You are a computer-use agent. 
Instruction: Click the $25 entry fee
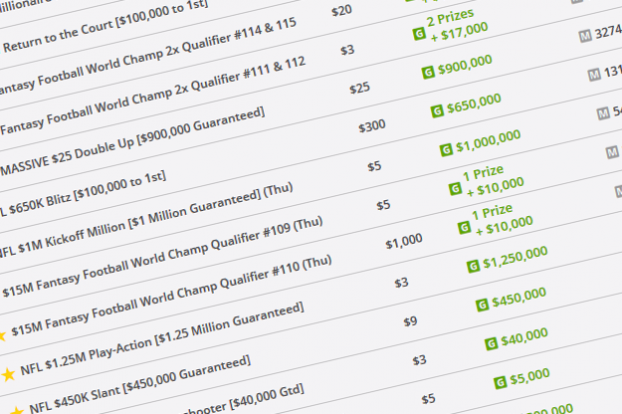359,88
